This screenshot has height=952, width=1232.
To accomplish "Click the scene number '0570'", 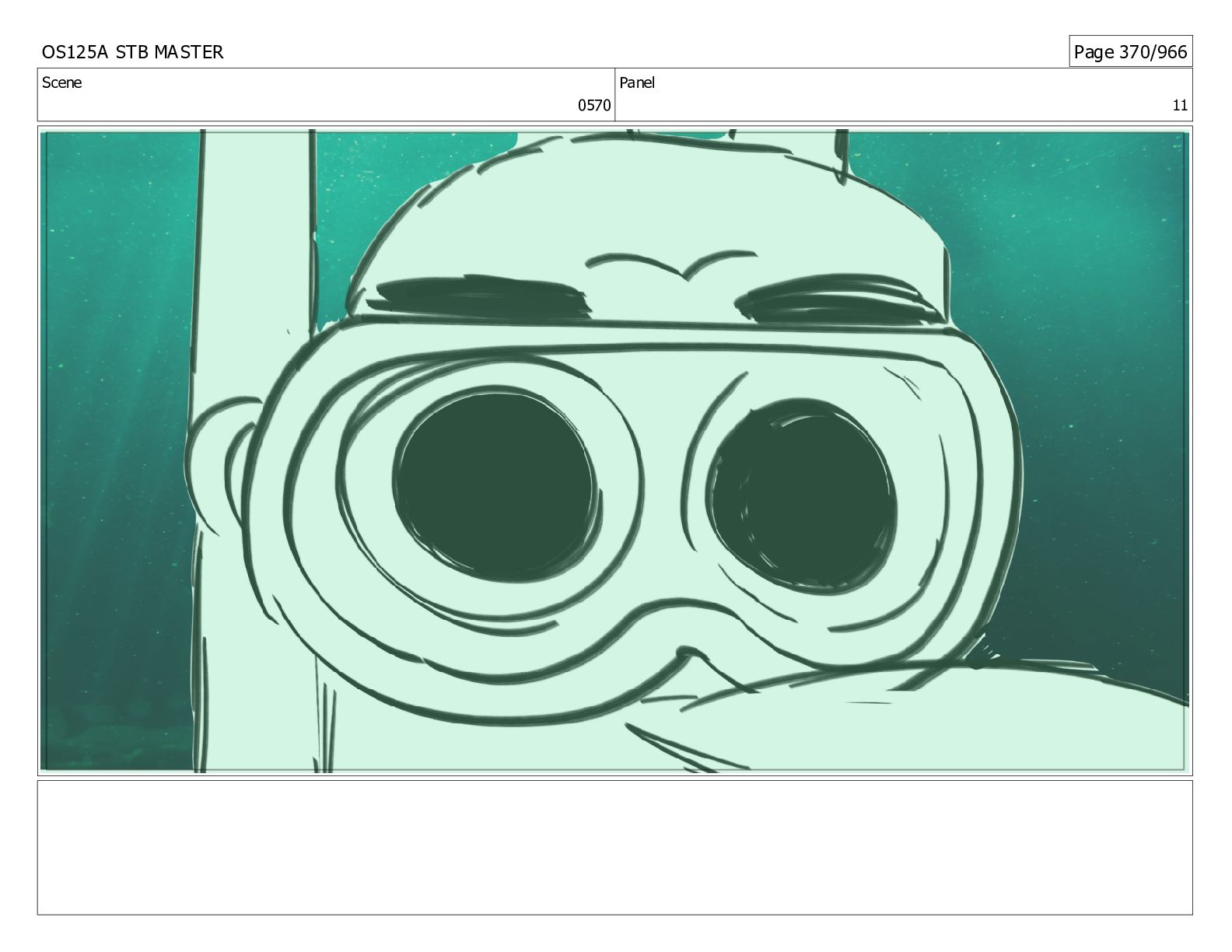I will [594, 106].
